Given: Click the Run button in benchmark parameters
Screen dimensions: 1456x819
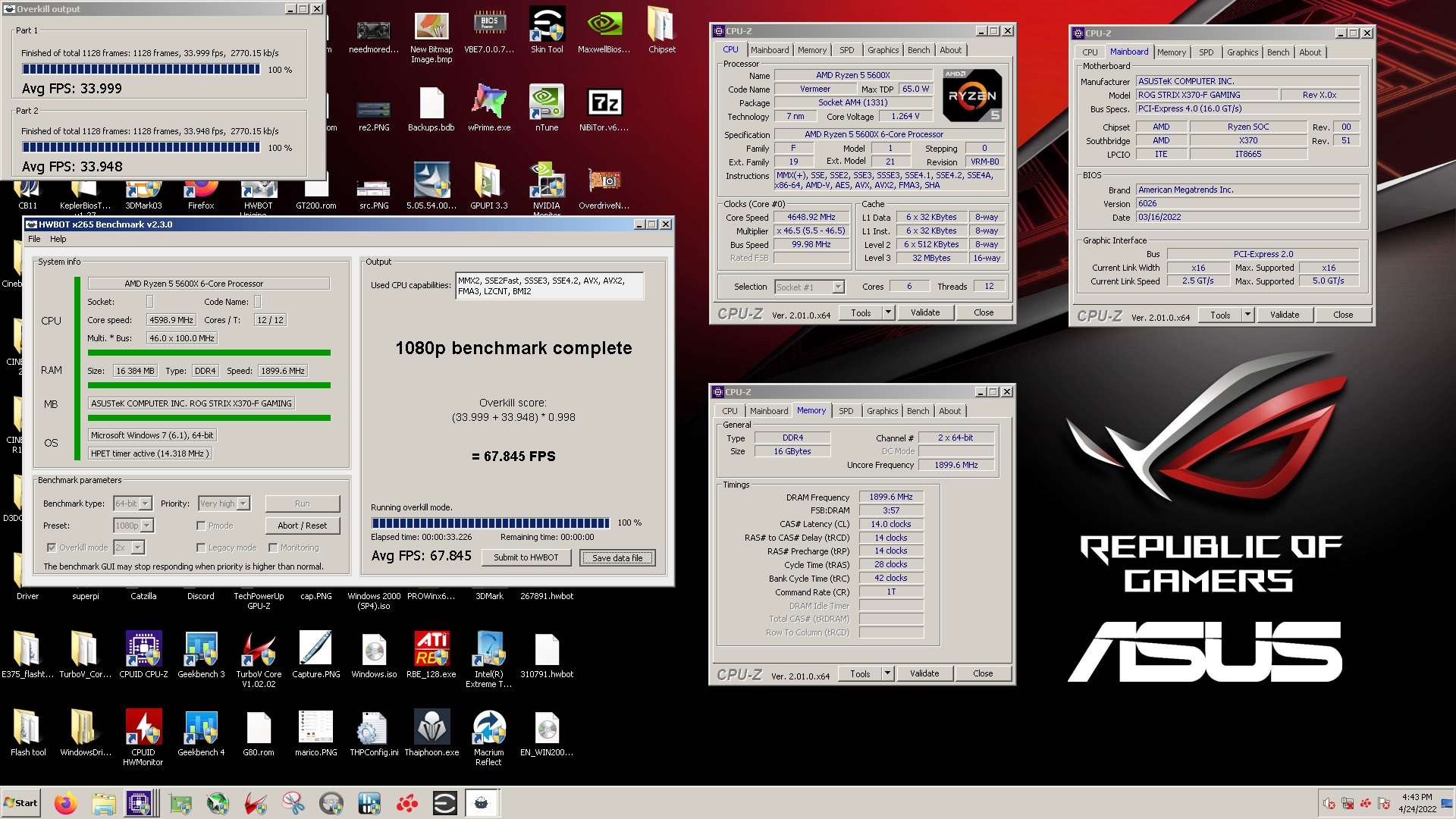Looking at the screenshot, I should (303, 504).
